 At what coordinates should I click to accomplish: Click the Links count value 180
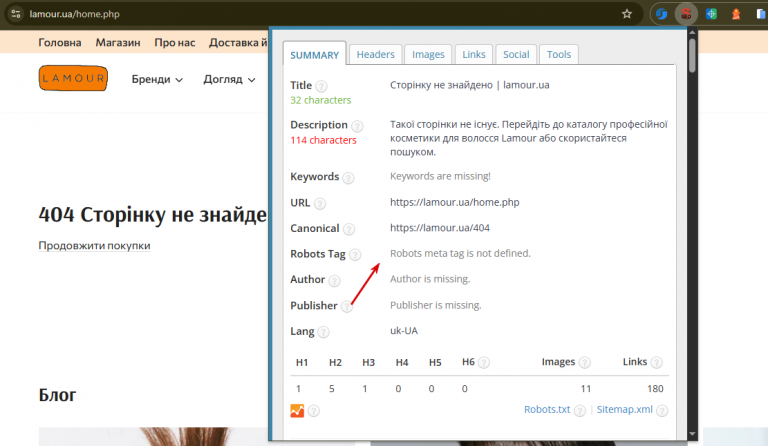tap(655, 389)
